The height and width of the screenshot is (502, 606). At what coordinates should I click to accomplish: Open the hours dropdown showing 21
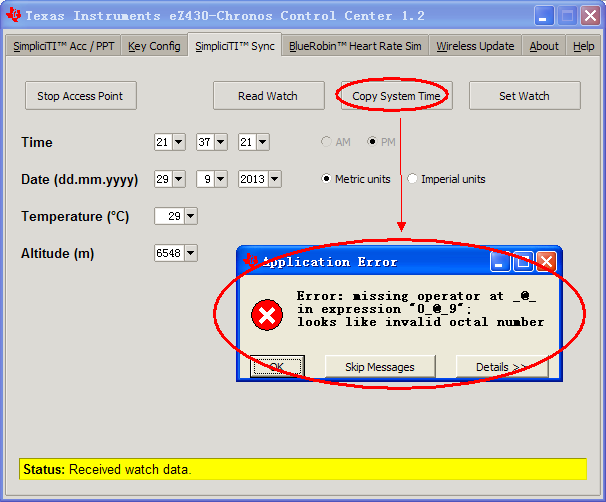tap(179, 142)
